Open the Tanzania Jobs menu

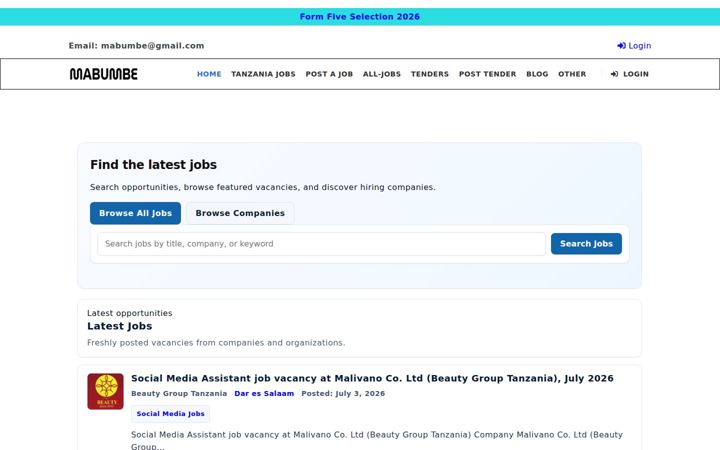pos(263,74)
